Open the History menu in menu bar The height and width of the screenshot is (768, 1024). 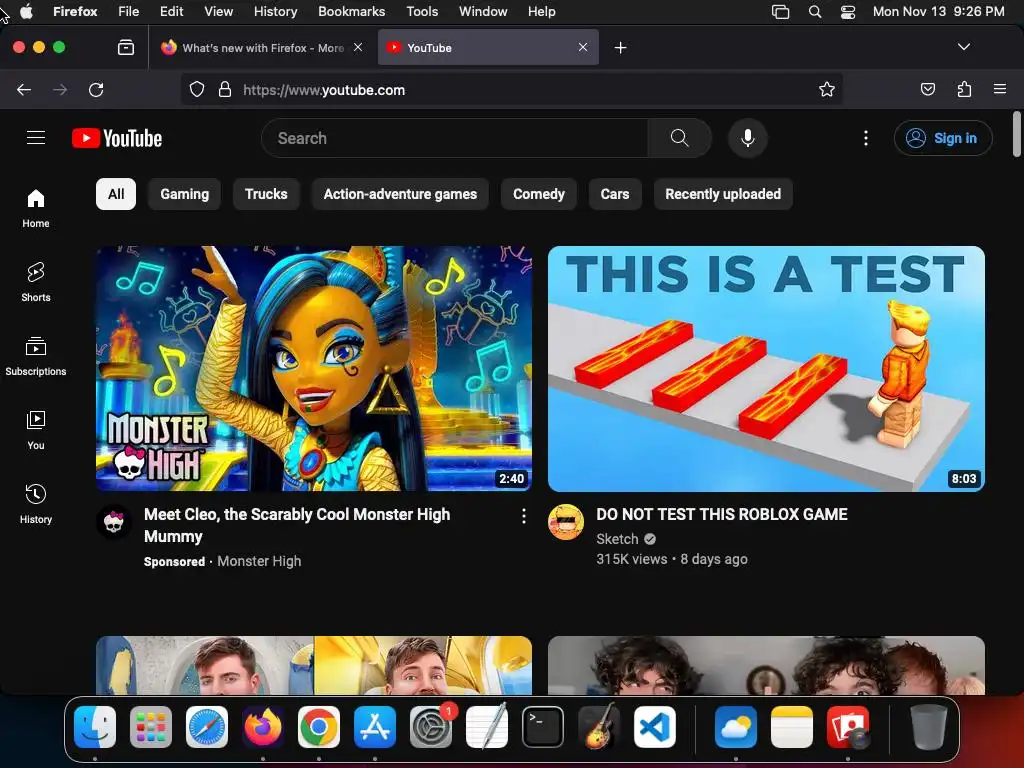pyautogui.click(x=275, y=11)
